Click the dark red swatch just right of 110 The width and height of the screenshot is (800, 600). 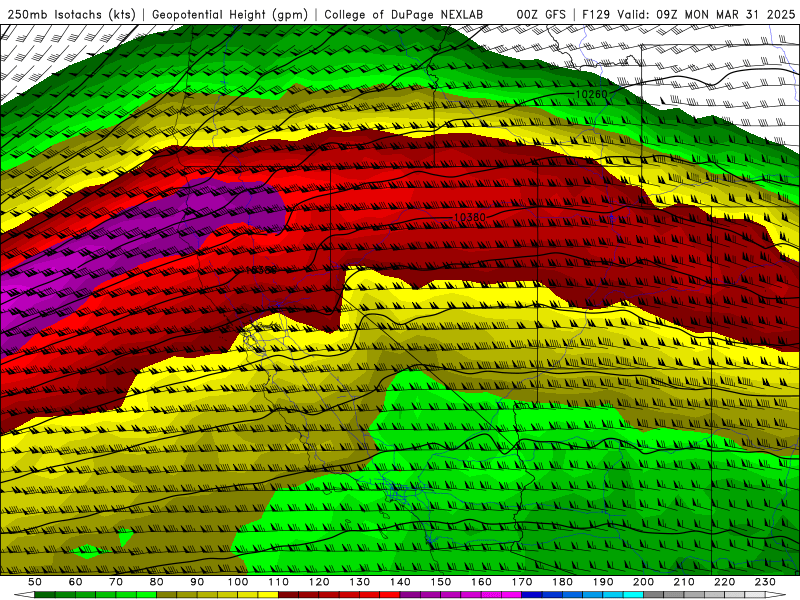click(x=289, y=595)
